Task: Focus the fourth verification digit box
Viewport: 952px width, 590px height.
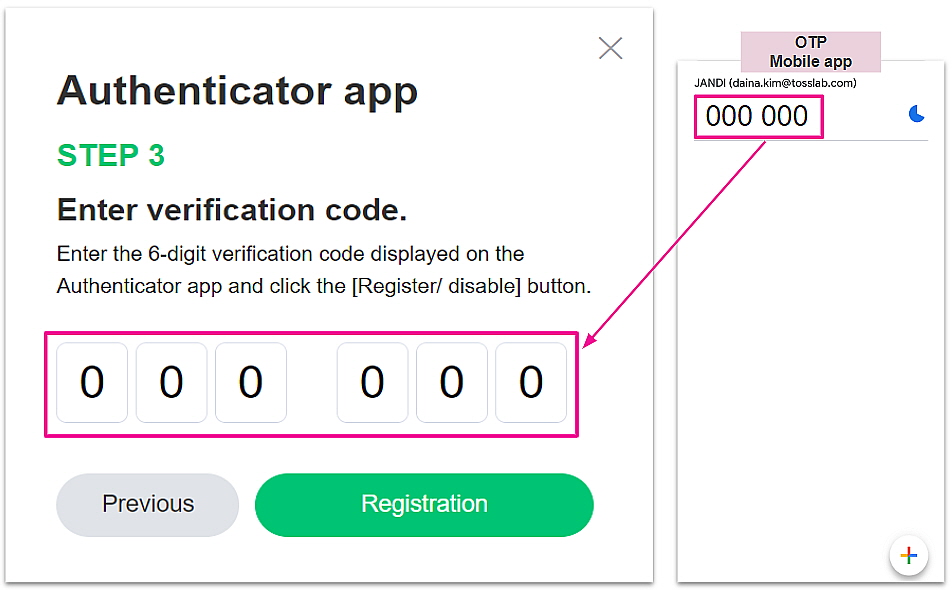Action: pyautogui.click(x=372, y=383)
